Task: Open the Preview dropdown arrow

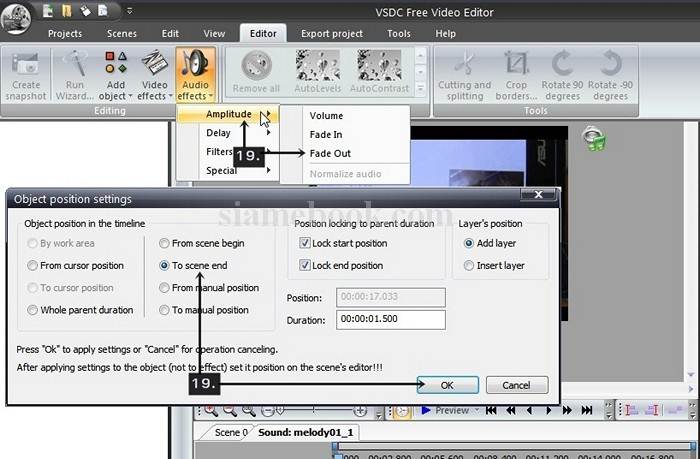Action: (477, 410)
